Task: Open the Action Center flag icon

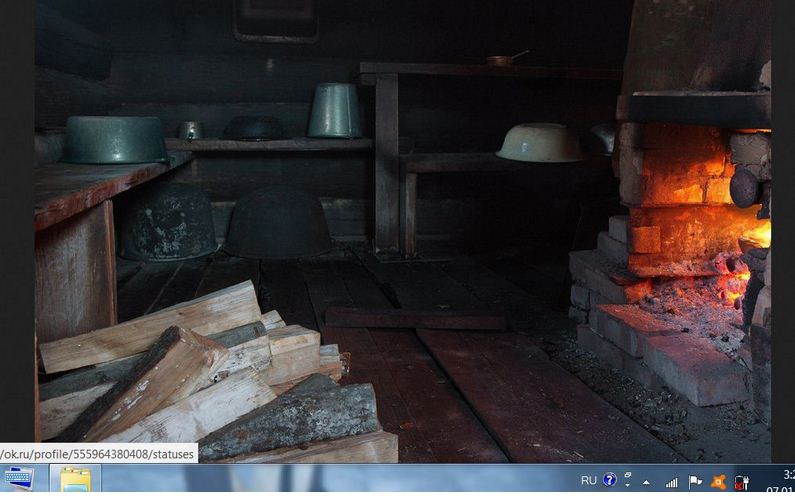Action: [x=695, y=482]
